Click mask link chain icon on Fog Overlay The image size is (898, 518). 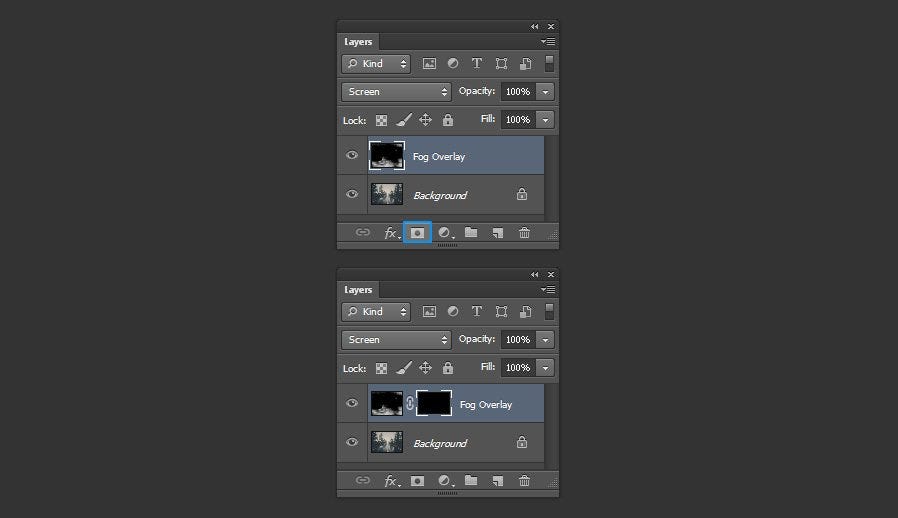[409, 403]
